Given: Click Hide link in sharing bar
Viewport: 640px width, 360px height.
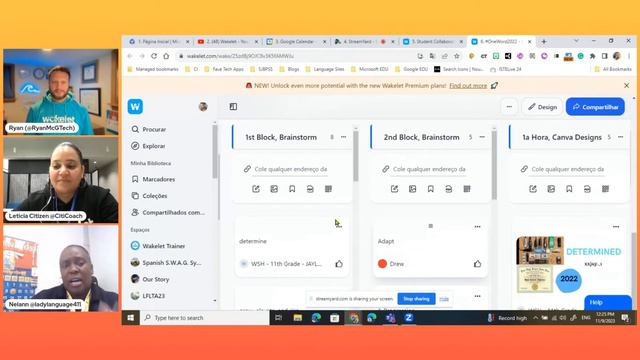Looking at the screenshot, I should 444,299.
